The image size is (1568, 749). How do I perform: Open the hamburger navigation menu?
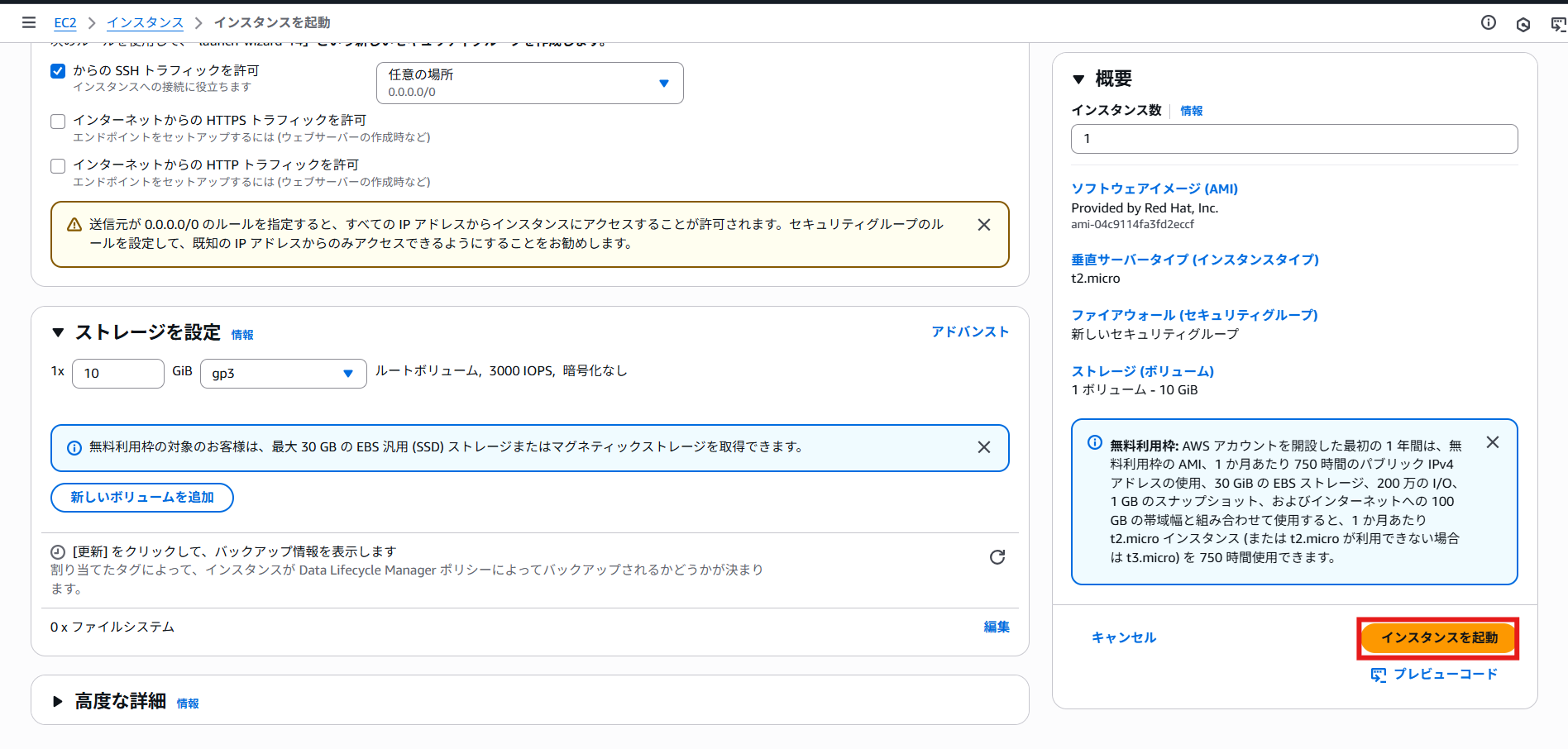[x=29, y=22]
